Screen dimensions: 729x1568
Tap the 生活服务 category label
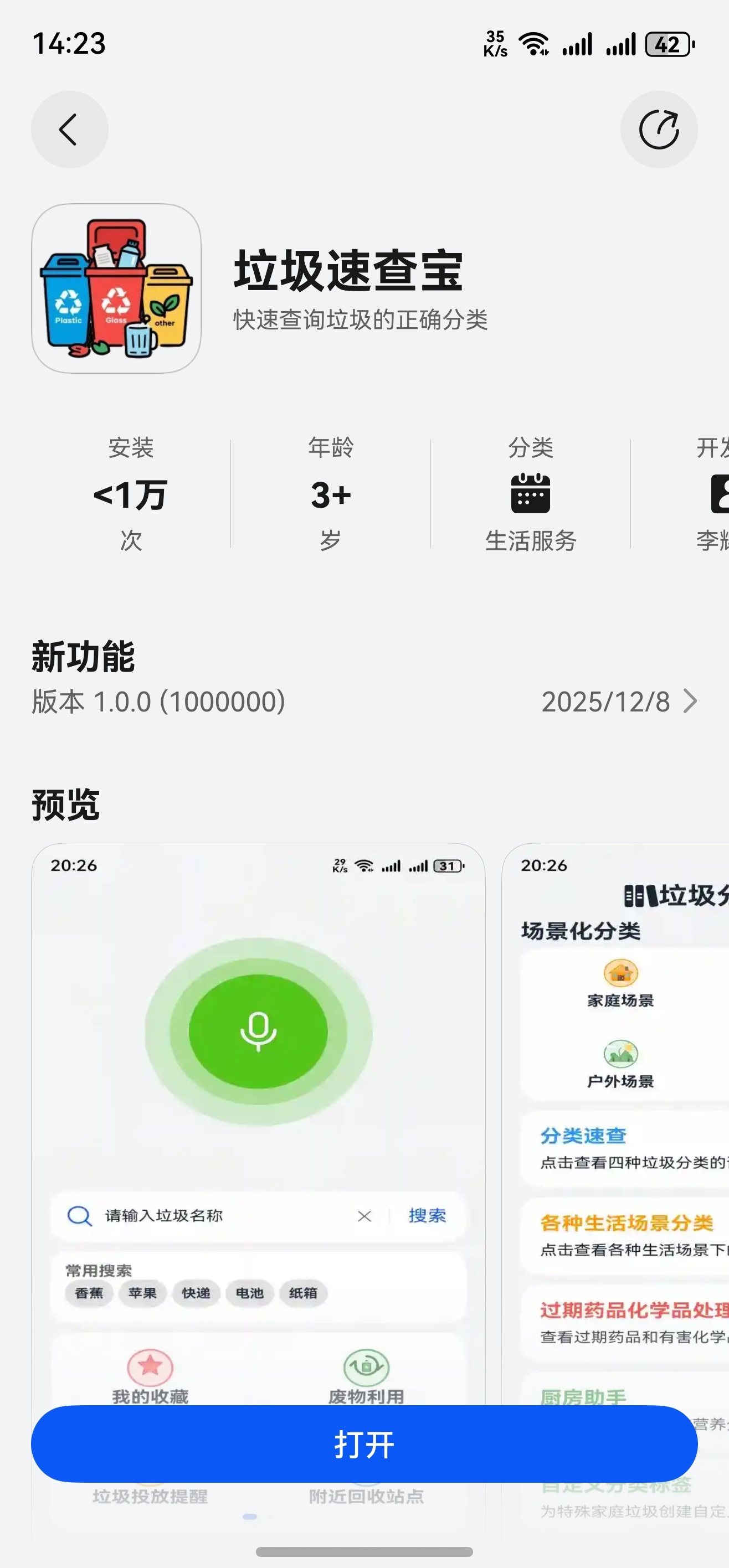coord(531,540)
